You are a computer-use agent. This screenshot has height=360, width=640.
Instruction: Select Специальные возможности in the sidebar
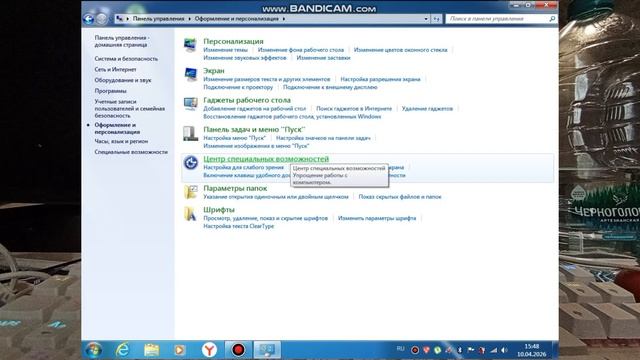click(131, 152)
